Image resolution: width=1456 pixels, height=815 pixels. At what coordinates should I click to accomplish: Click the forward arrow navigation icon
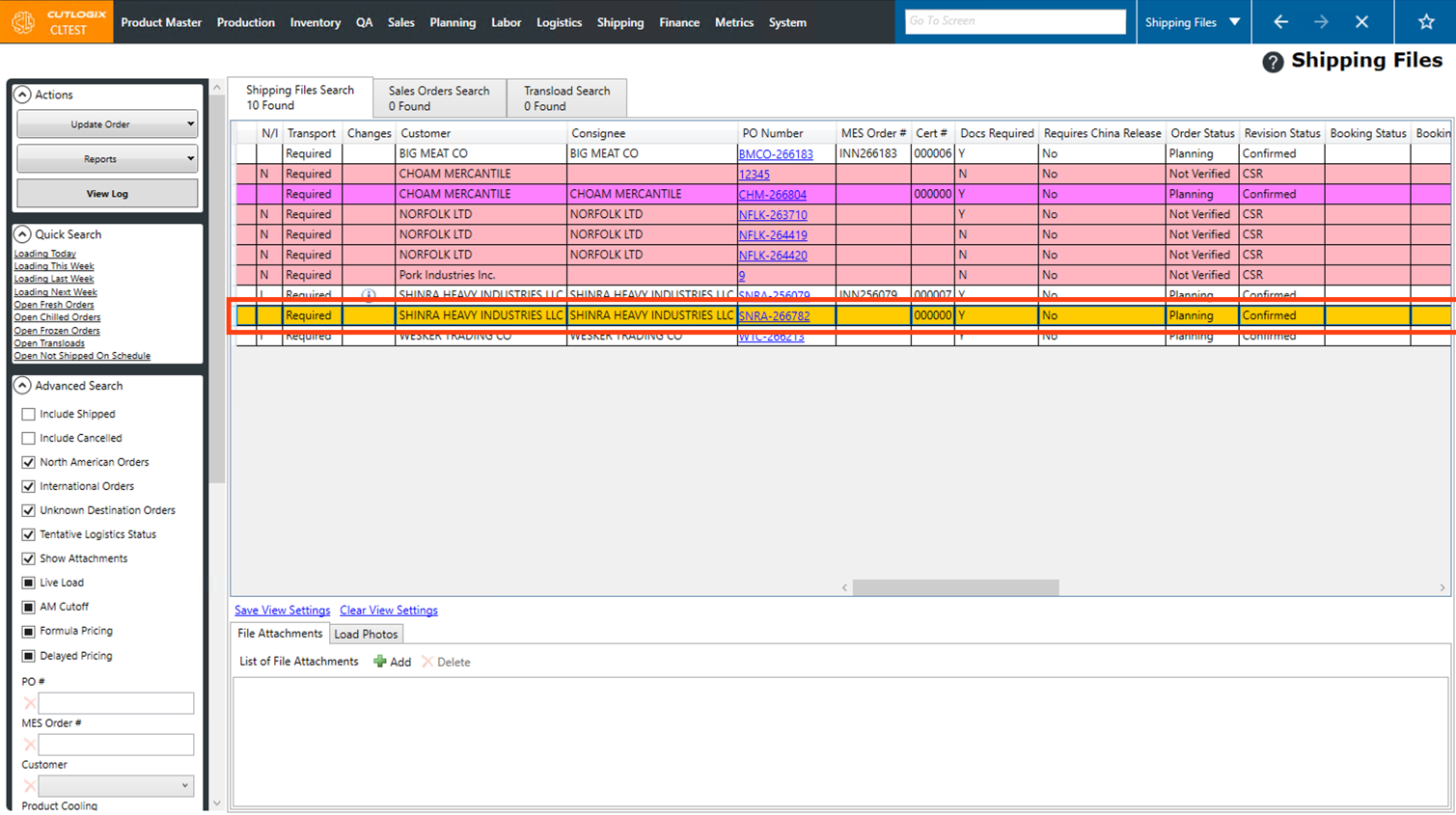click(x=1321, y=22)
